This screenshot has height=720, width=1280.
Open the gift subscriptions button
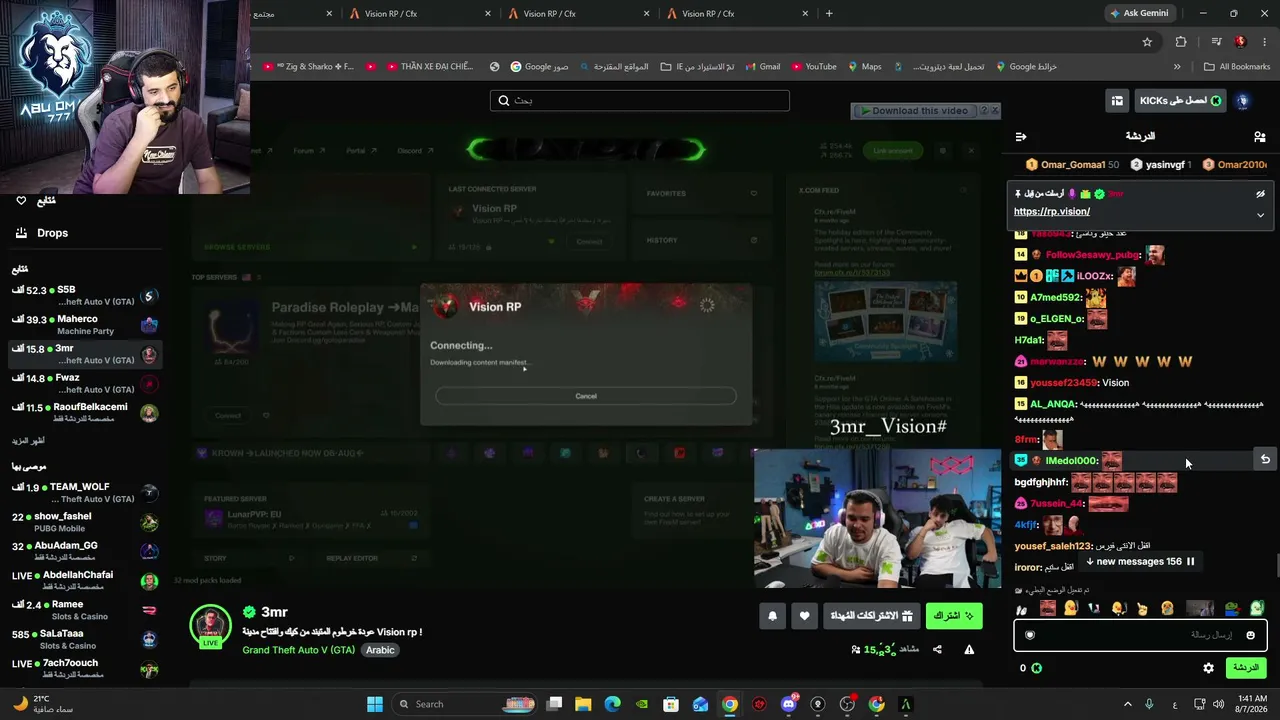[872, 616]
